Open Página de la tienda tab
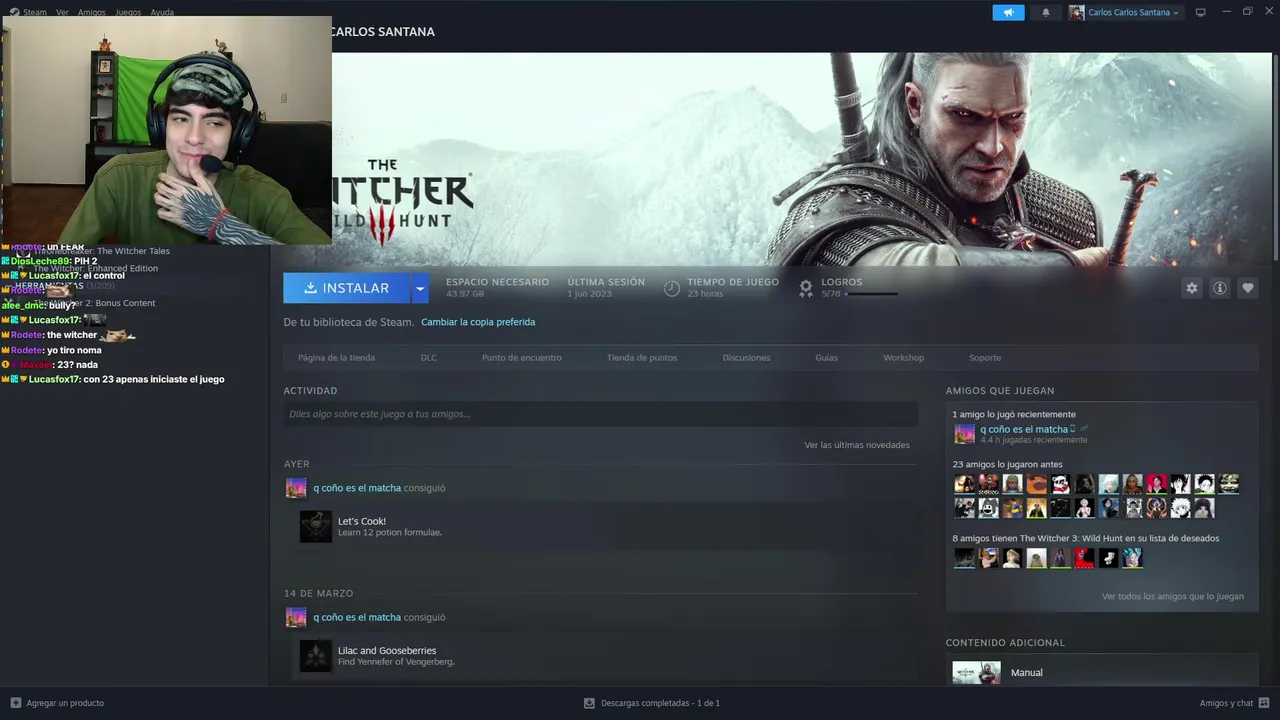Viewport: 1280px width, 720px height. click(336, 357)
